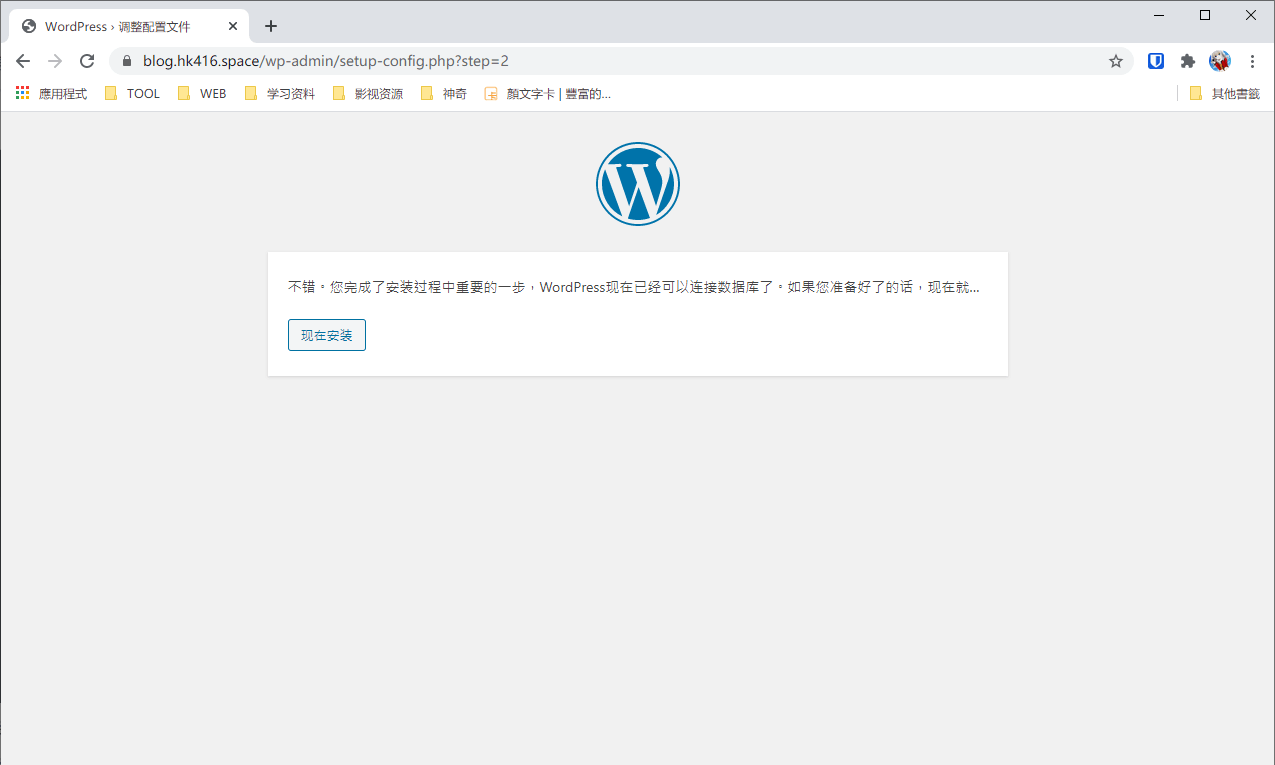Open the 影视资源 bookmark folder

[367, 93]
